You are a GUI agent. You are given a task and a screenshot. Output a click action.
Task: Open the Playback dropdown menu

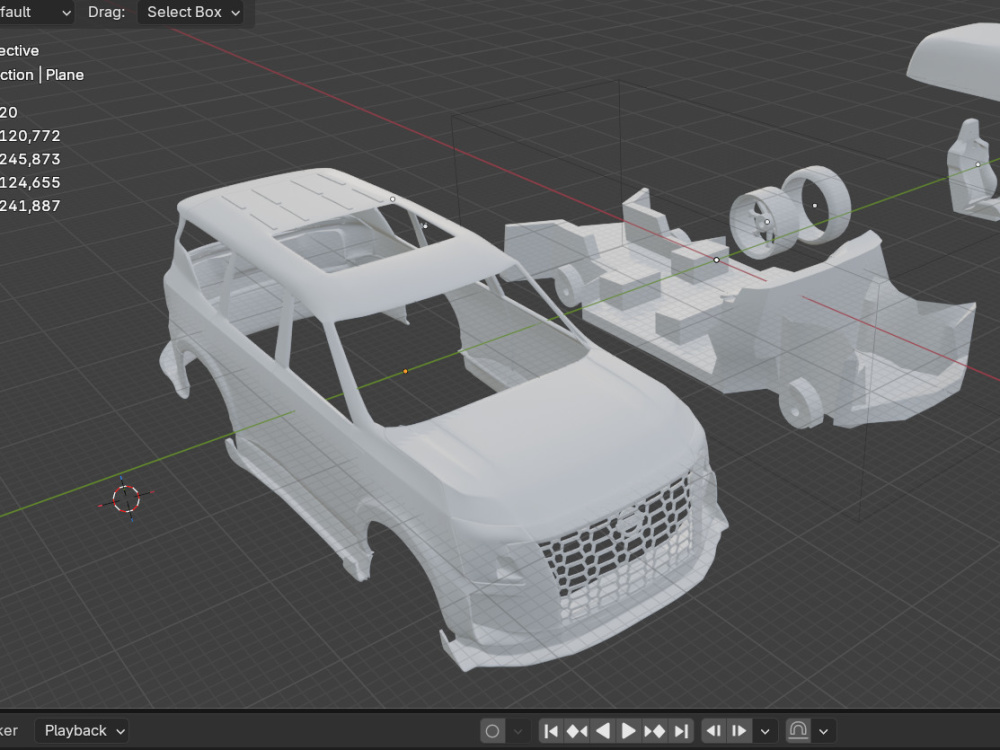(82, 730)
